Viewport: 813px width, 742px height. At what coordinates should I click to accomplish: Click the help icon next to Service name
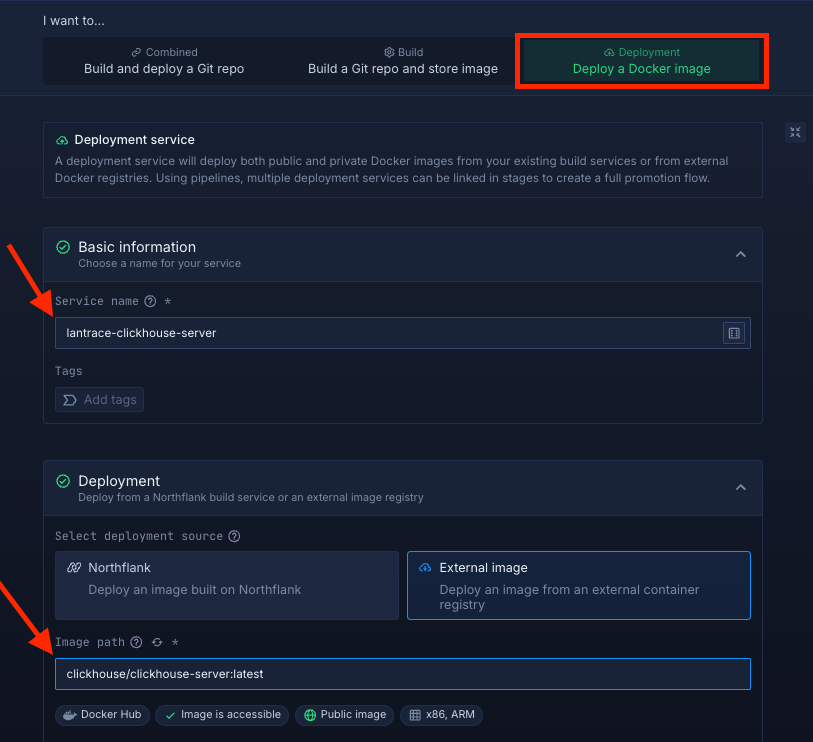tap(150, 301)
